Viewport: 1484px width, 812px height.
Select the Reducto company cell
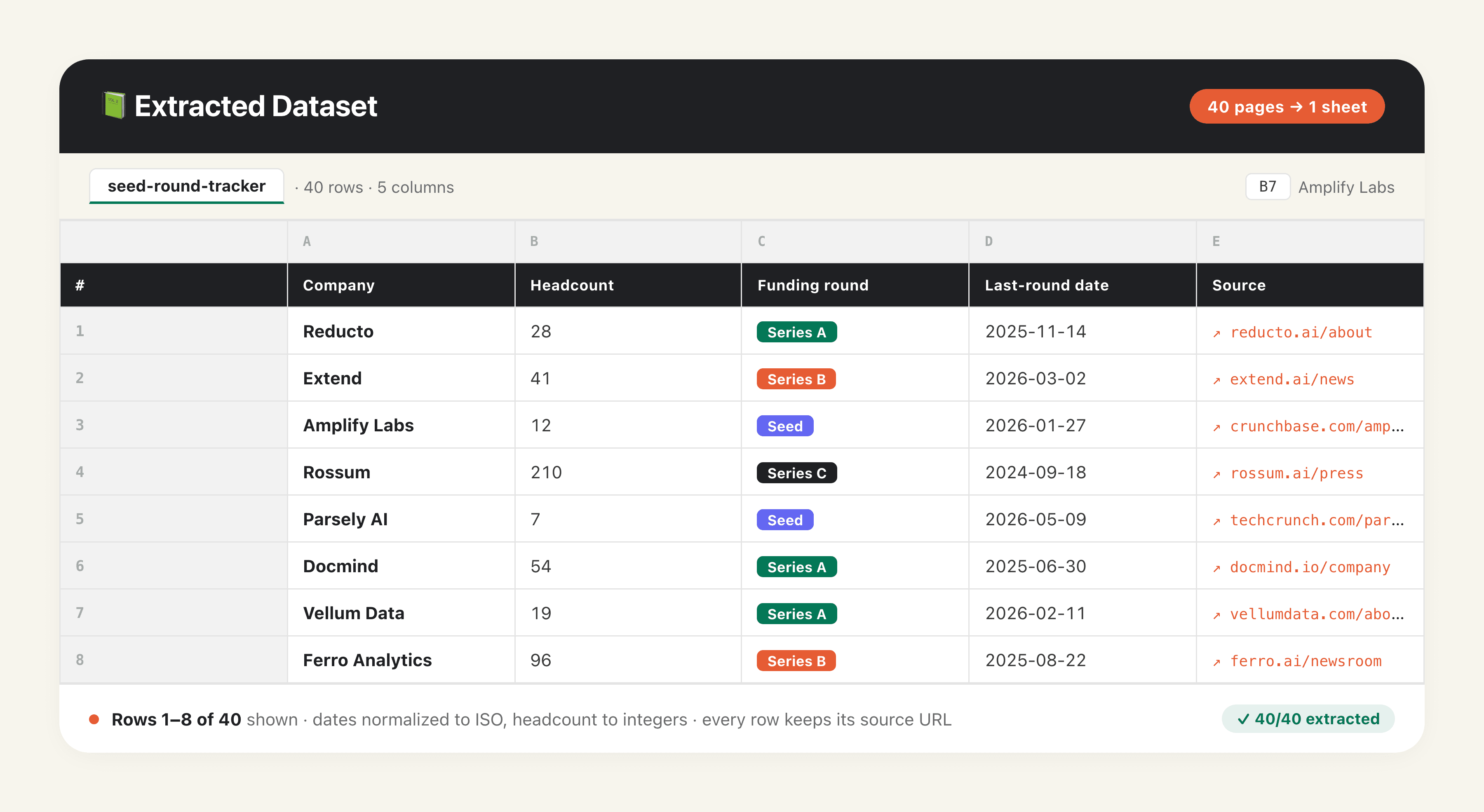tap(401, 331)
